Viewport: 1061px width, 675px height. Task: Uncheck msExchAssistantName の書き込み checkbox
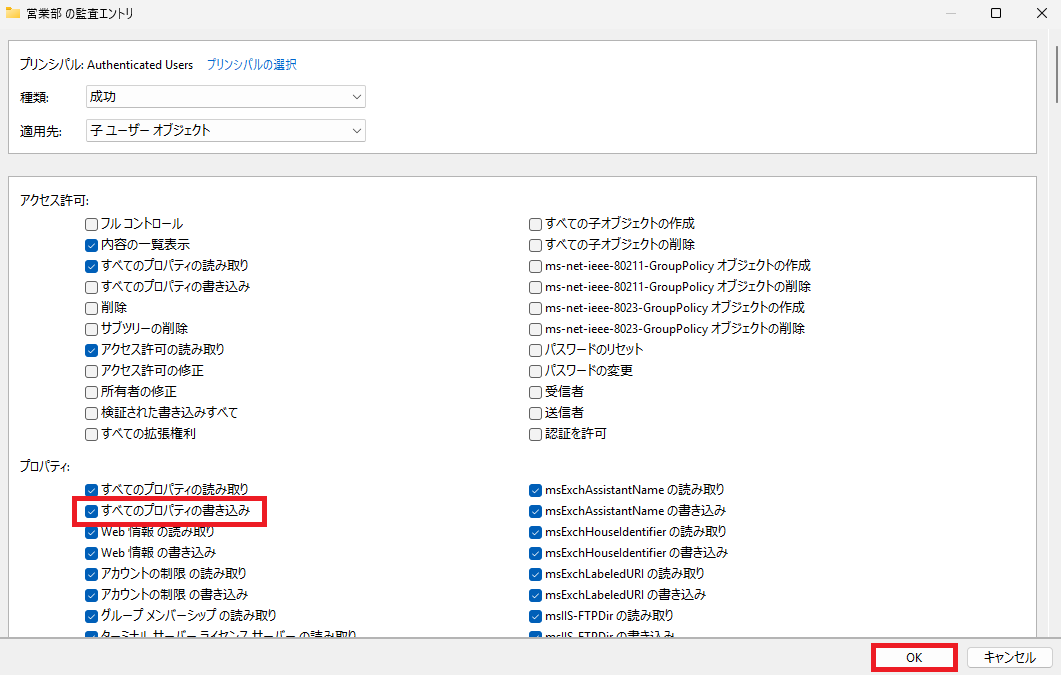pos(535,511)
